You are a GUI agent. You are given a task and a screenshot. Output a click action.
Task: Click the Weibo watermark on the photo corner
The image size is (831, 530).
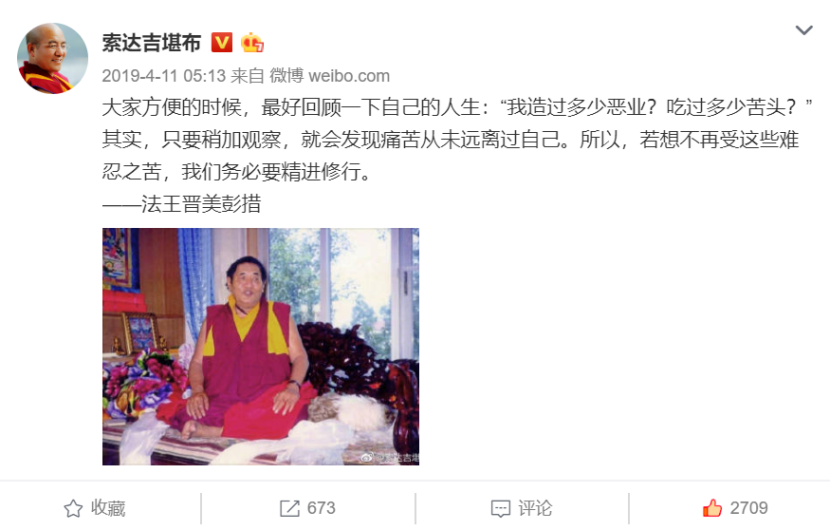(x=390, y=458)
